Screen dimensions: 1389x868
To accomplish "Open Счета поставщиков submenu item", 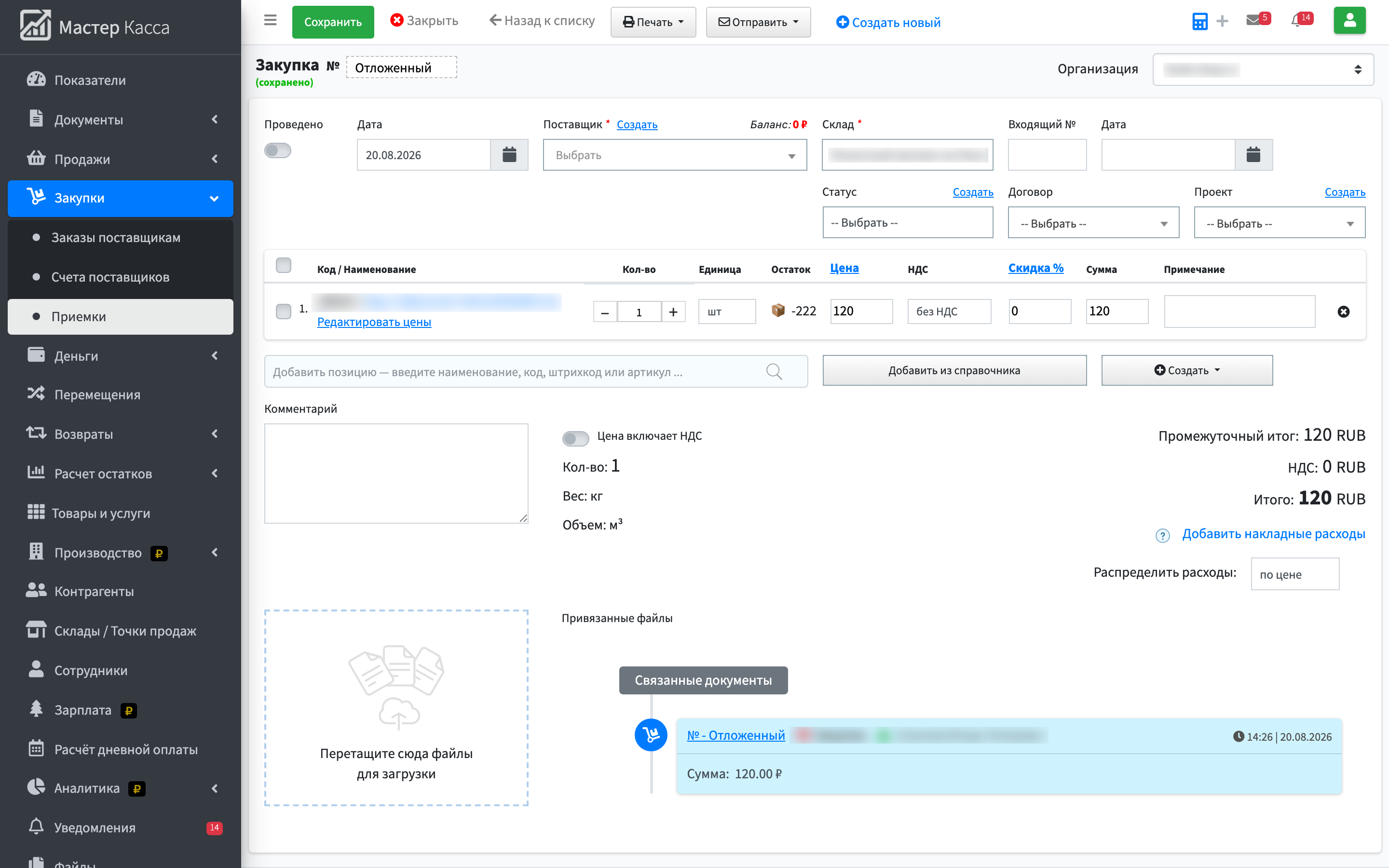I will point(121,277).
